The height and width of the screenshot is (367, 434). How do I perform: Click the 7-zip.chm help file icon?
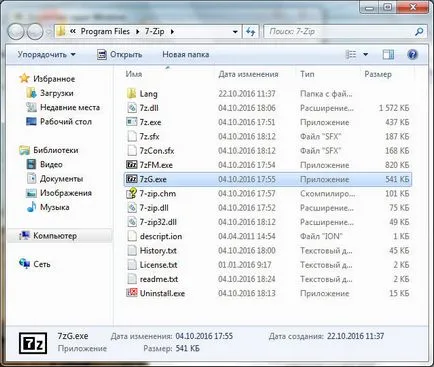coord(132,193)
